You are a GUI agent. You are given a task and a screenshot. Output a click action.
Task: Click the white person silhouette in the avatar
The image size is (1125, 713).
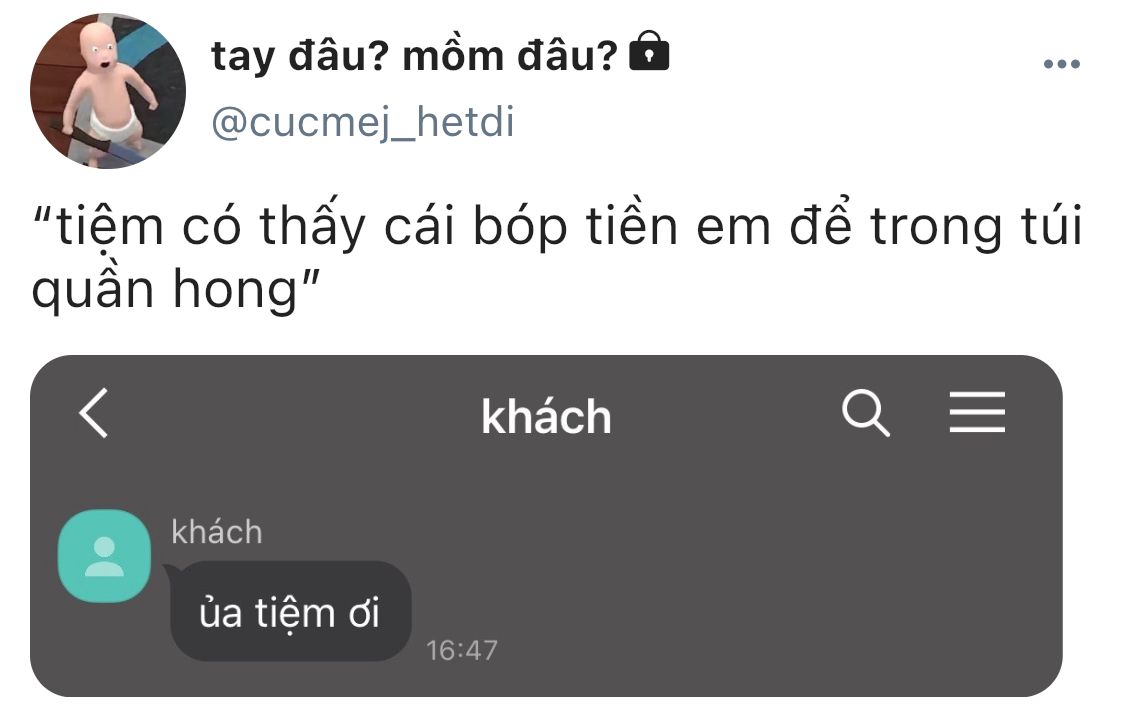pyautogui.click(x=105, y=557)
